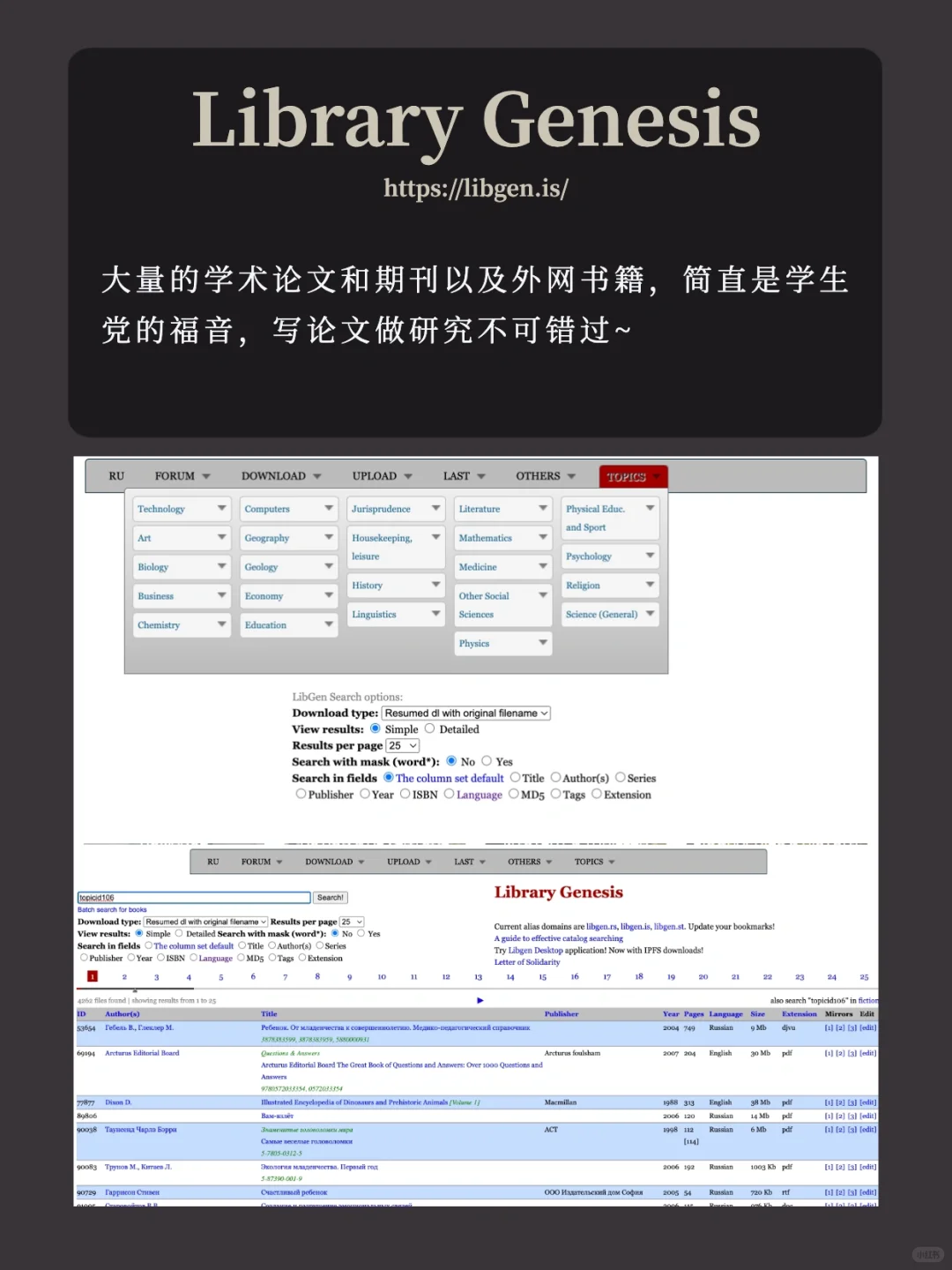Screen dimensions: 952x1270
Task: Open the Education topic dropdown
Action: [289, 625]
